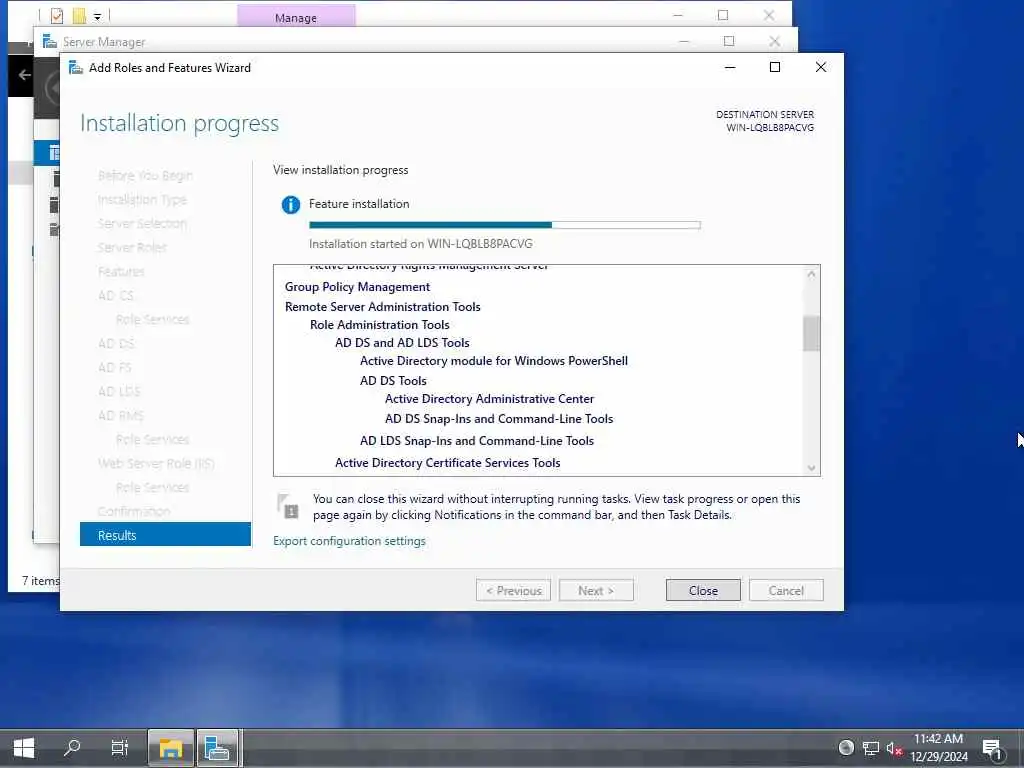Viewport: 1024px width, 768px height.
Task: Select the Results step in wizard sidebar
Action: coord(165,535)
